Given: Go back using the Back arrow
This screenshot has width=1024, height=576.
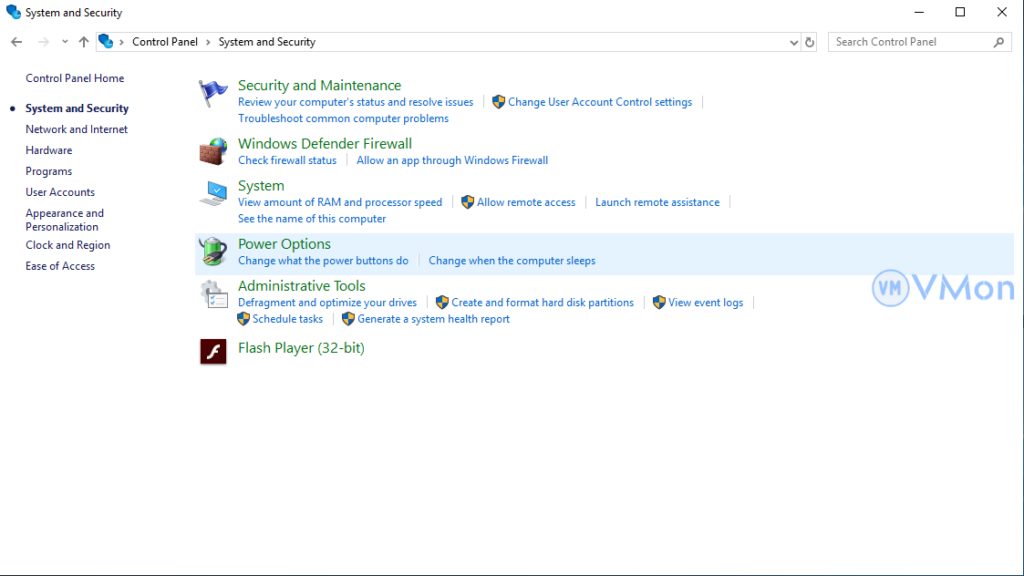Looking at the screenshot, I should point(16,42).
